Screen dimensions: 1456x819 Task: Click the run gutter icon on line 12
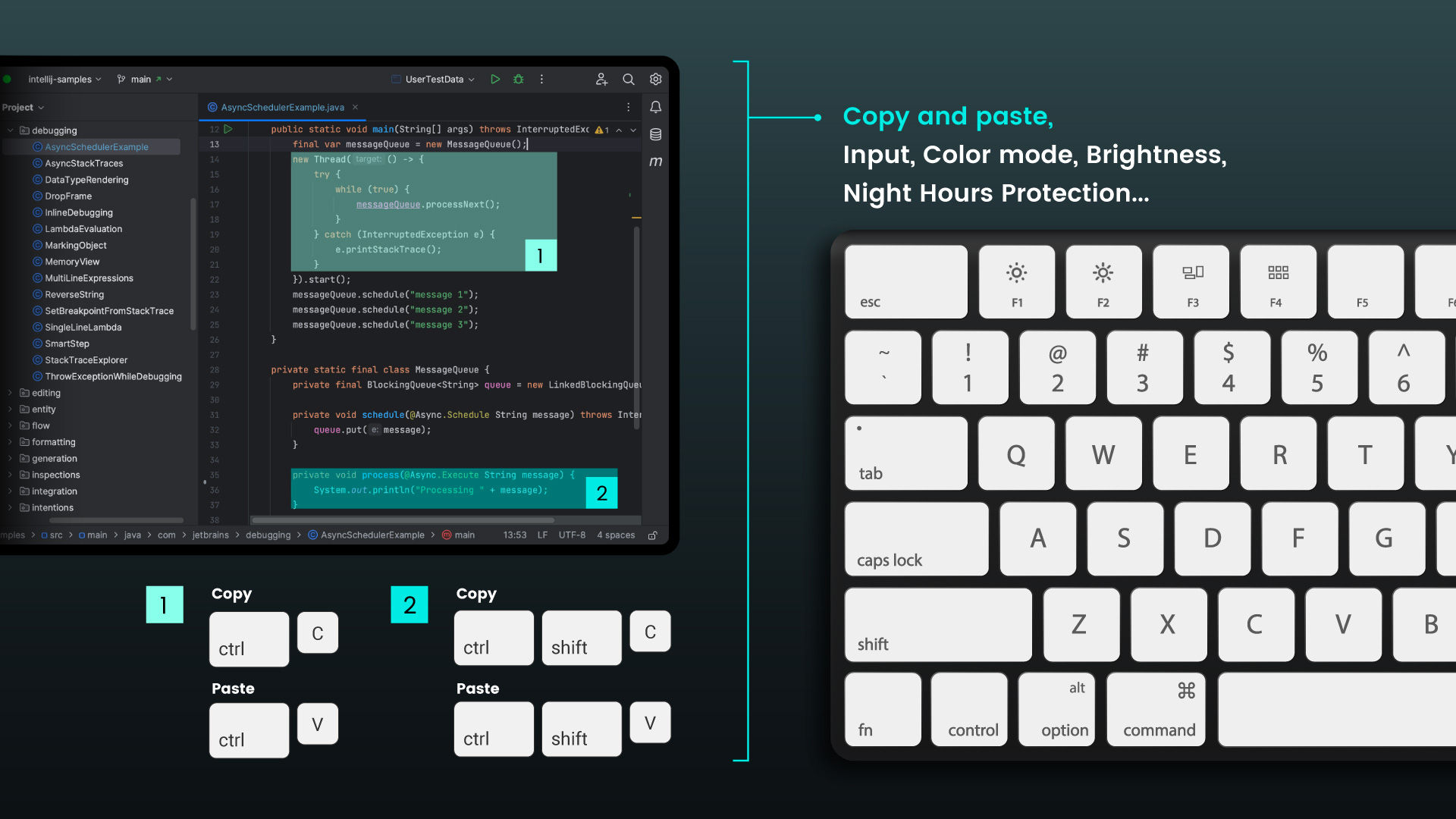(x=227, y=129)
